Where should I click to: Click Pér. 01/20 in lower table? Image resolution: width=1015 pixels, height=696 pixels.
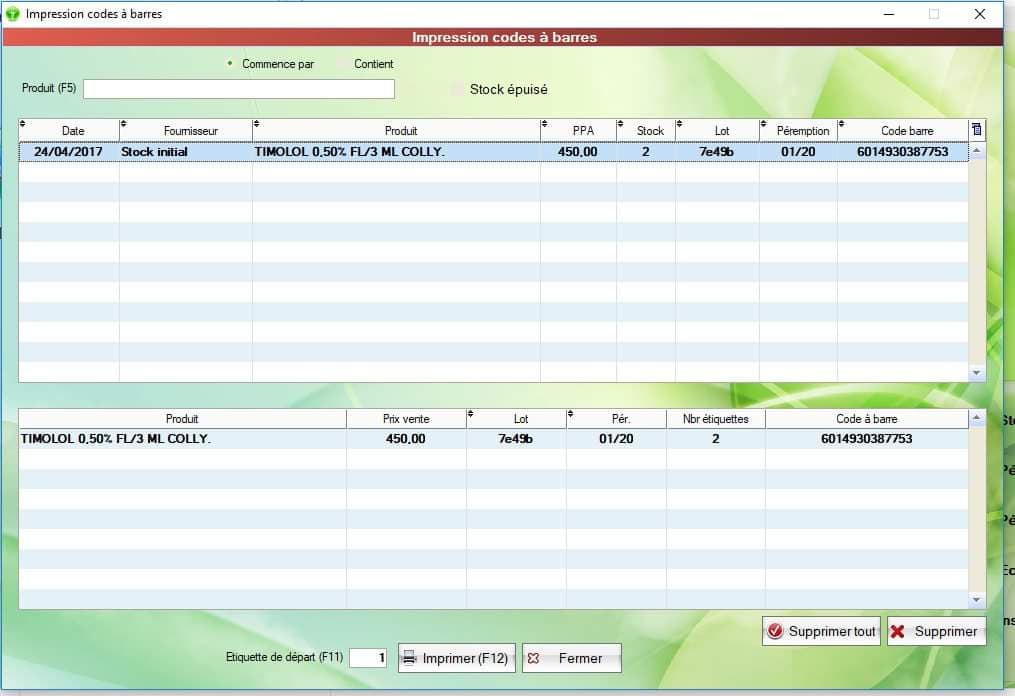coord(616,438)
